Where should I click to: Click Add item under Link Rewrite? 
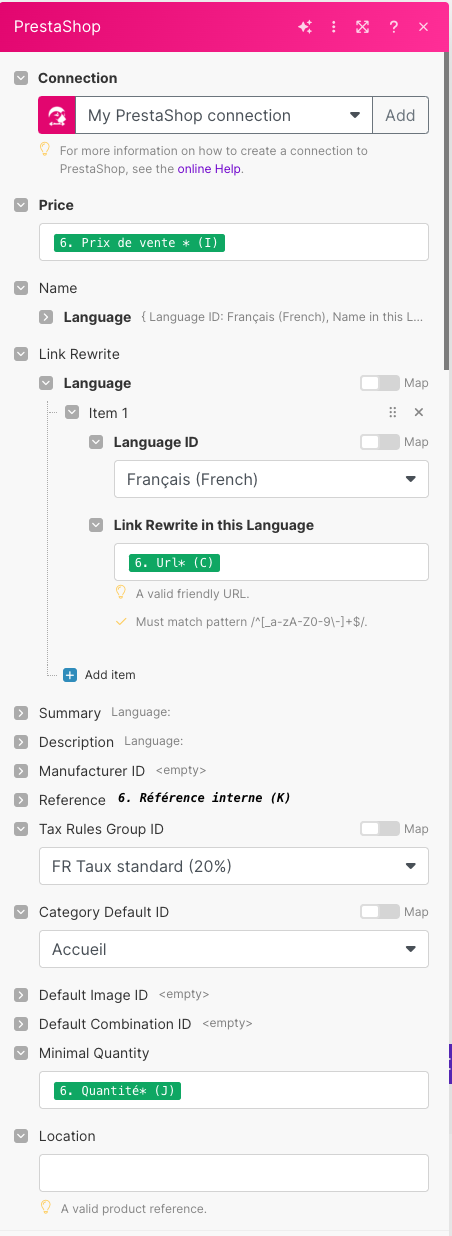click(x=110, y=675)
